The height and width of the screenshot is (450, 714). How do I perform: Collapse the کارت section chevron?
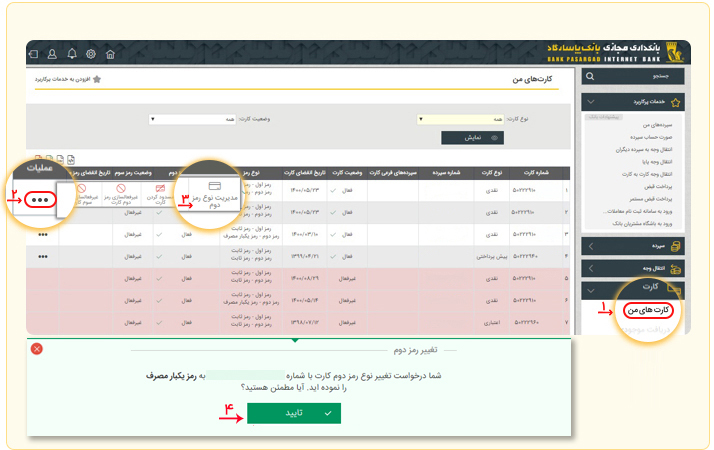pos(591,291)
